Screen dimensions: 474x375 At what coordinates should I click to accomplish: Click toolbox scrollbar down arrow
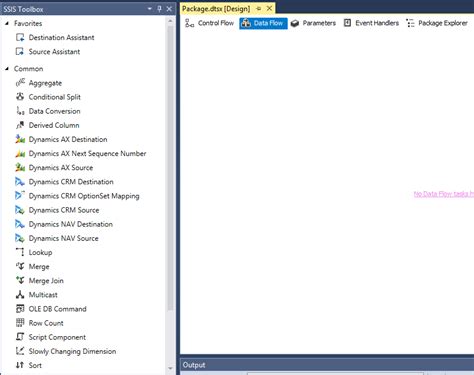[170, 369]
